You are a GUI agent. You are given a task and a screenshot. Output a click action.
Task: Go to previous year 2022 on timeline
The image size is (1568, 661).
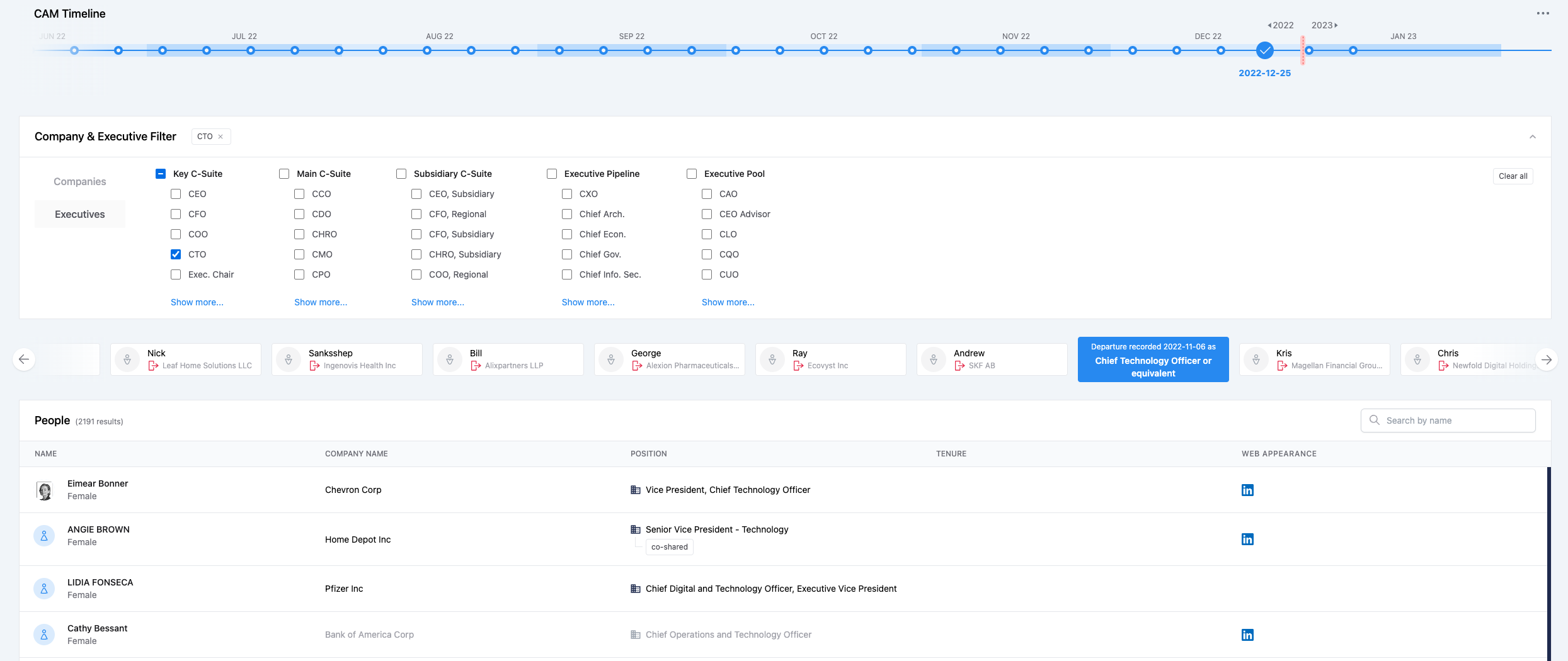(1281, 25)
